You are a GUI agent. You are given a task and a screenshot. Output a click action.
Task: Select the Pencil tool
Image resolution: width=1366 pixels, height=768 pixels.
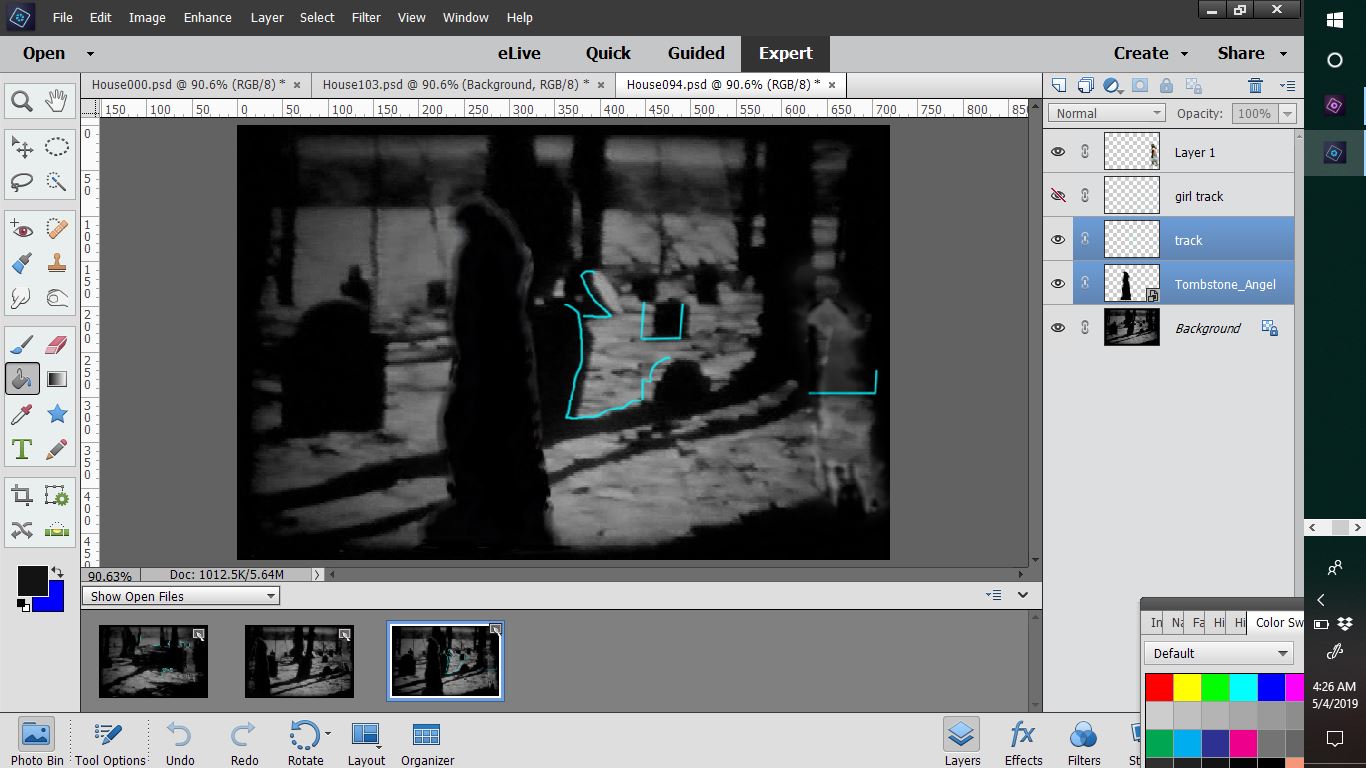click(57, 449)
